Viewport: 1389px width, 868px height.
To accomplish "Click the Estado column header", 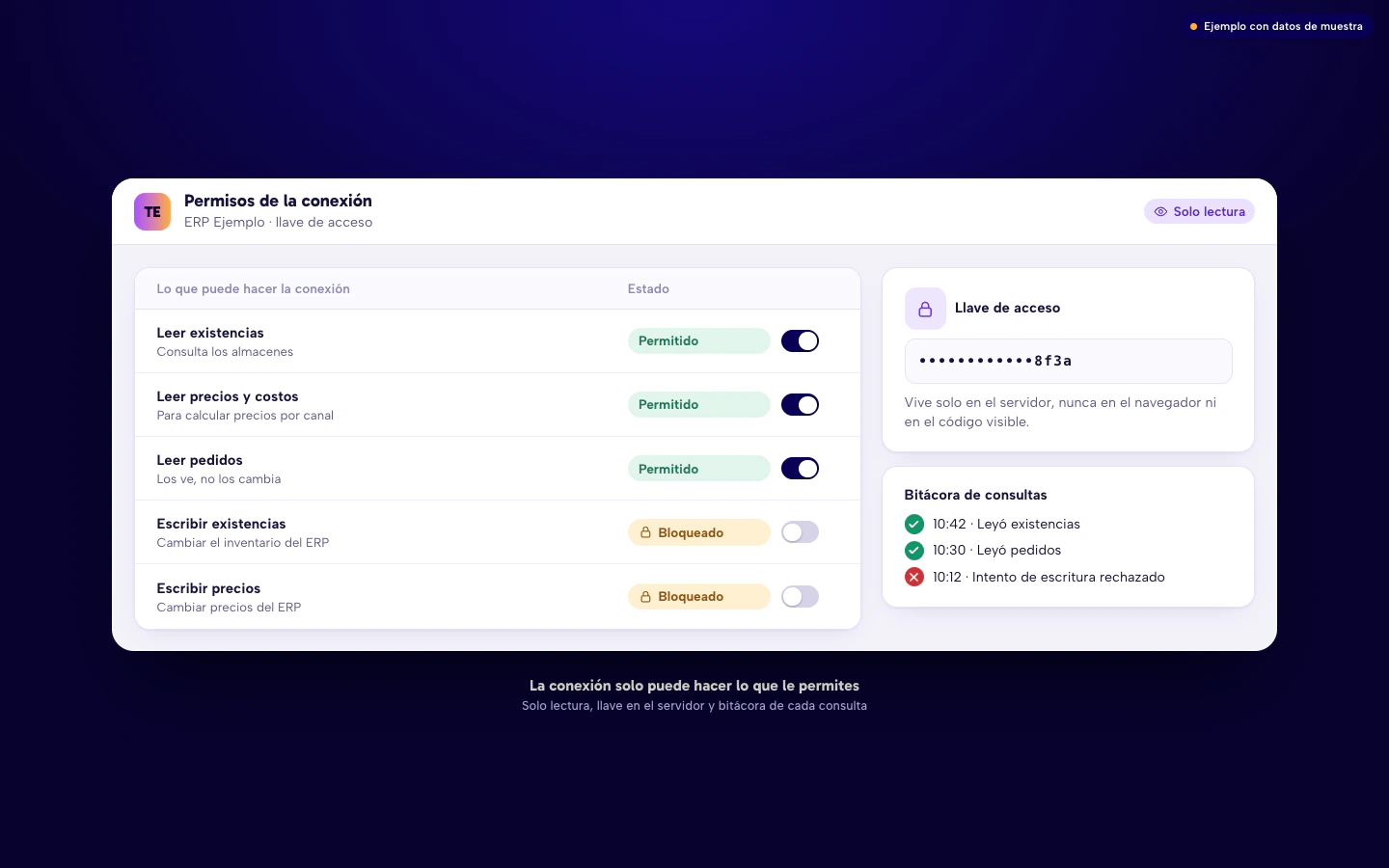I will click(x=648, y=288).
